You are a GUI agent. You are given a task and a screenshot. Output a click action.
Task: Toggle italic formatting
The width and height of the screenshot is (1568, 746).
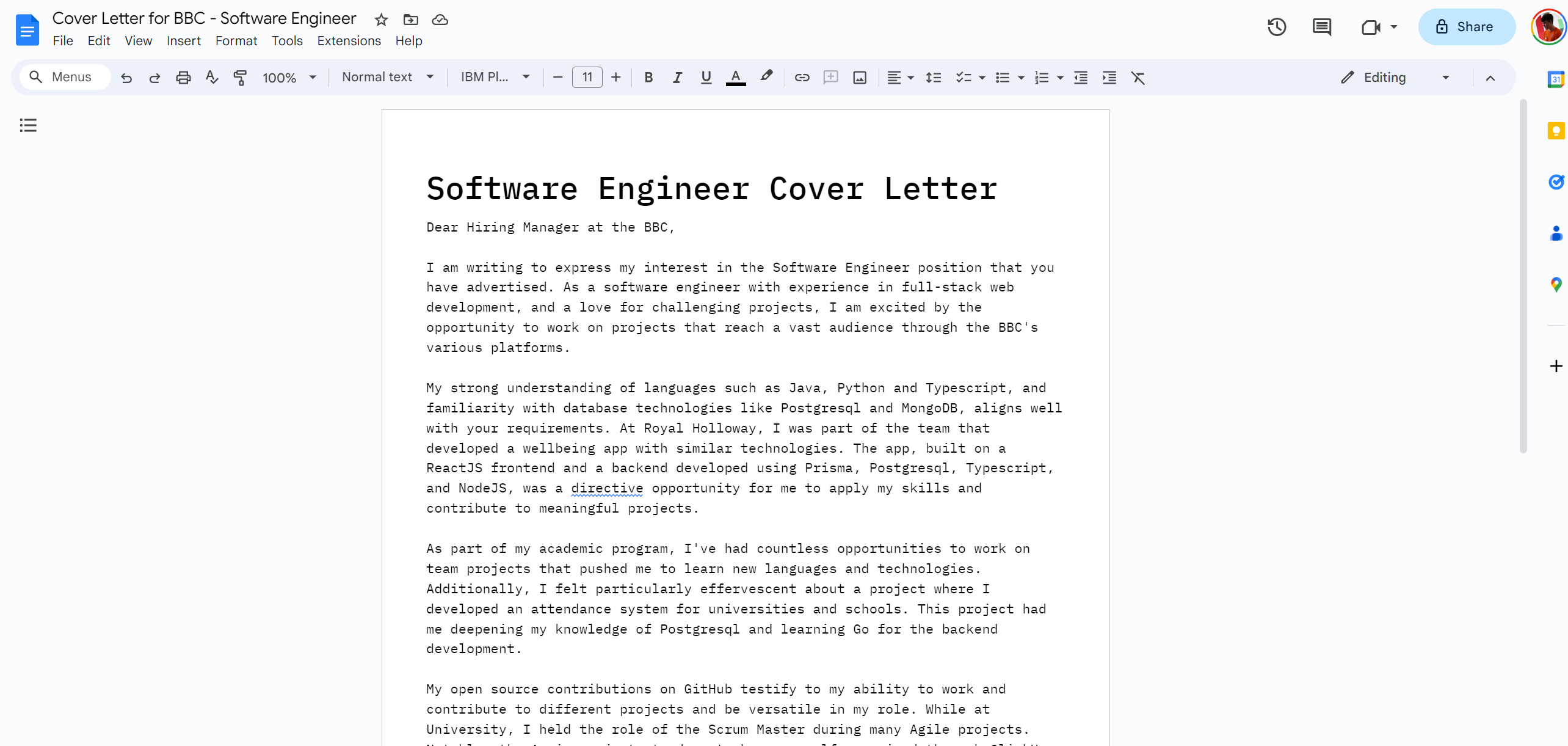coord(677,78)
